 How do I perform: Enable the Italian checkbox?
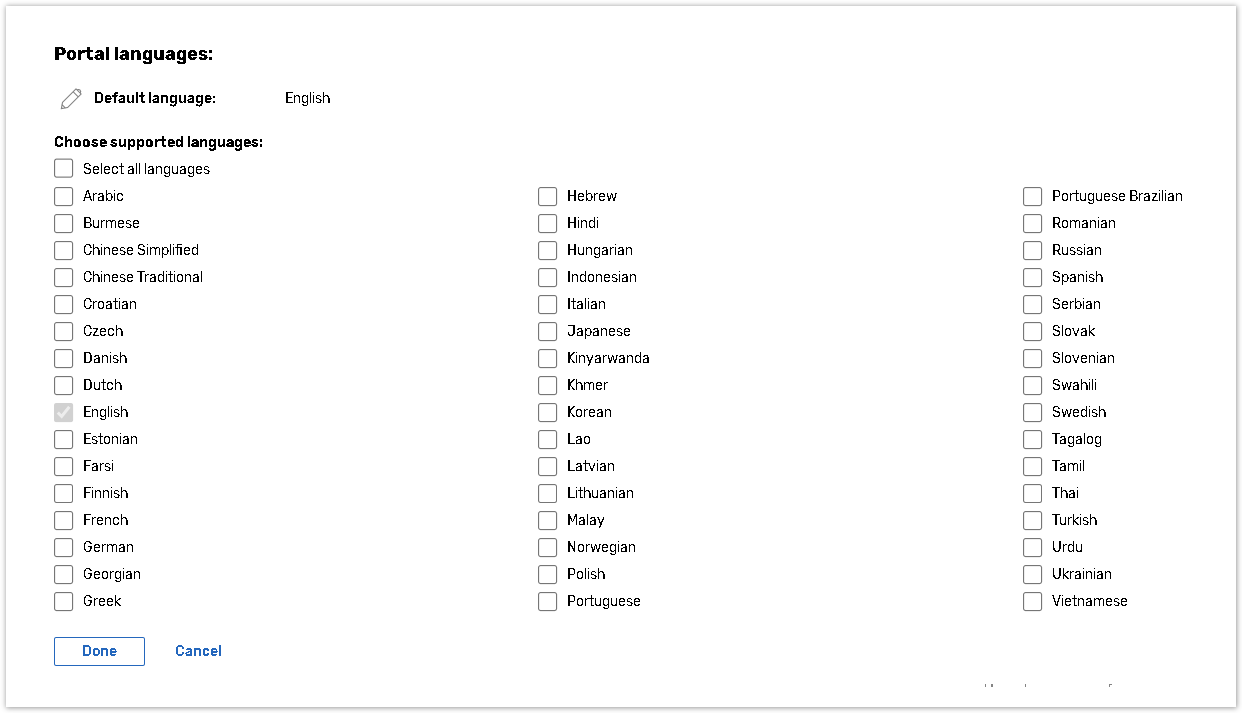coord(548,304)
